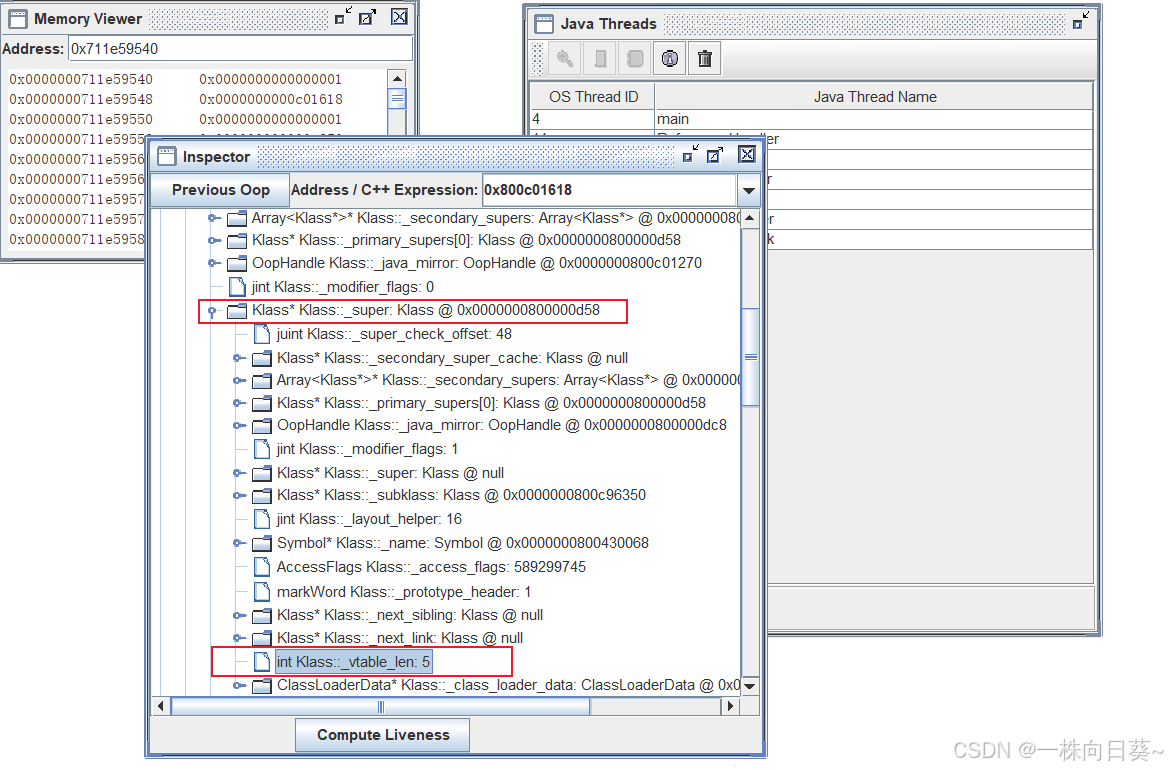The image size is (1168, 770).
Task: Click the Previous Oop button
Action: (x=220, y=190)
